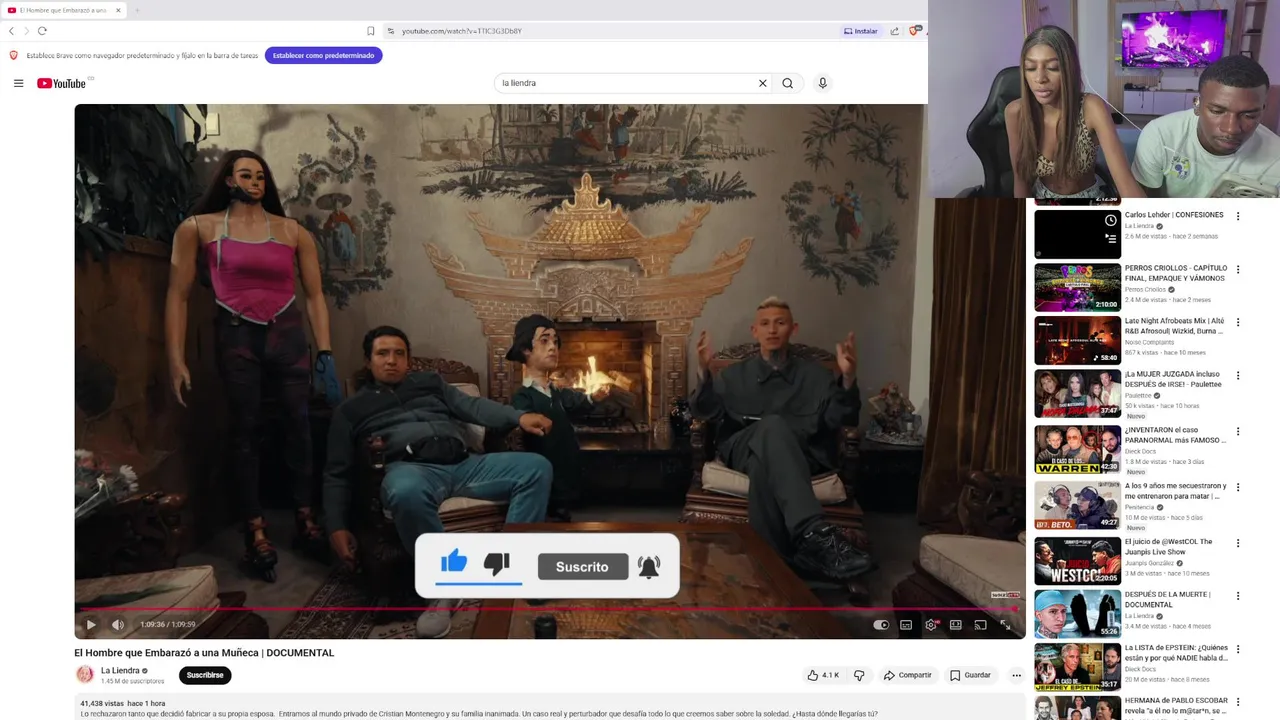1280x720 pixels.
Task: Expand the video description box
Action: click(x=550, y=708)
